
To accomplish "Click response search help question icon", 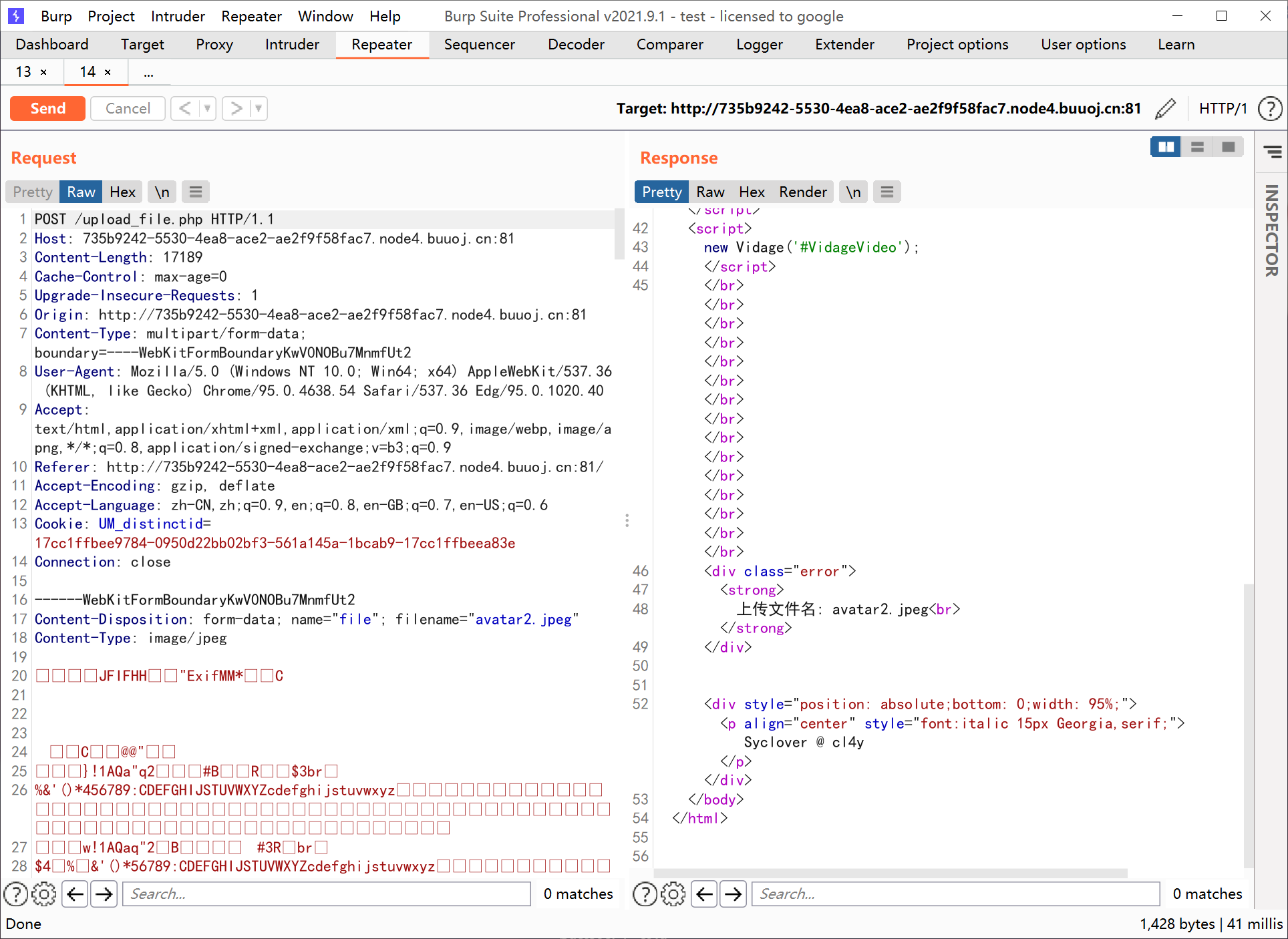I will (x=645, y=894).
